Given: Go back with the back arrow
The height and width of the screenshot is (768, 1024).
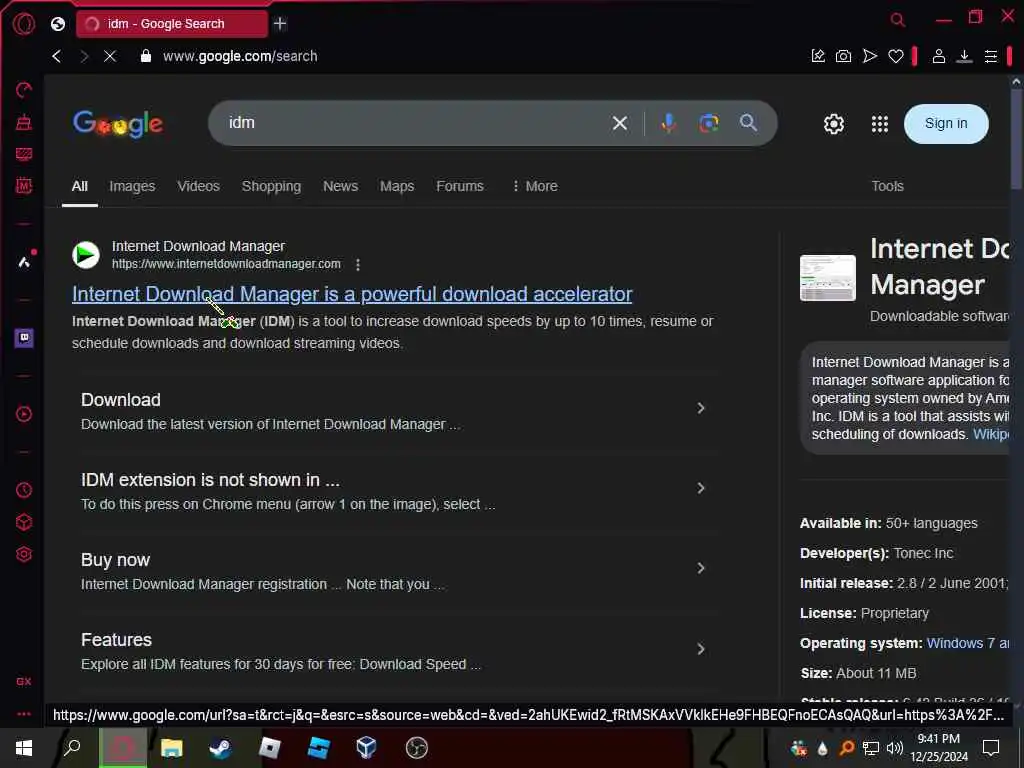Looking at the screenshot, I should [57, 56].
